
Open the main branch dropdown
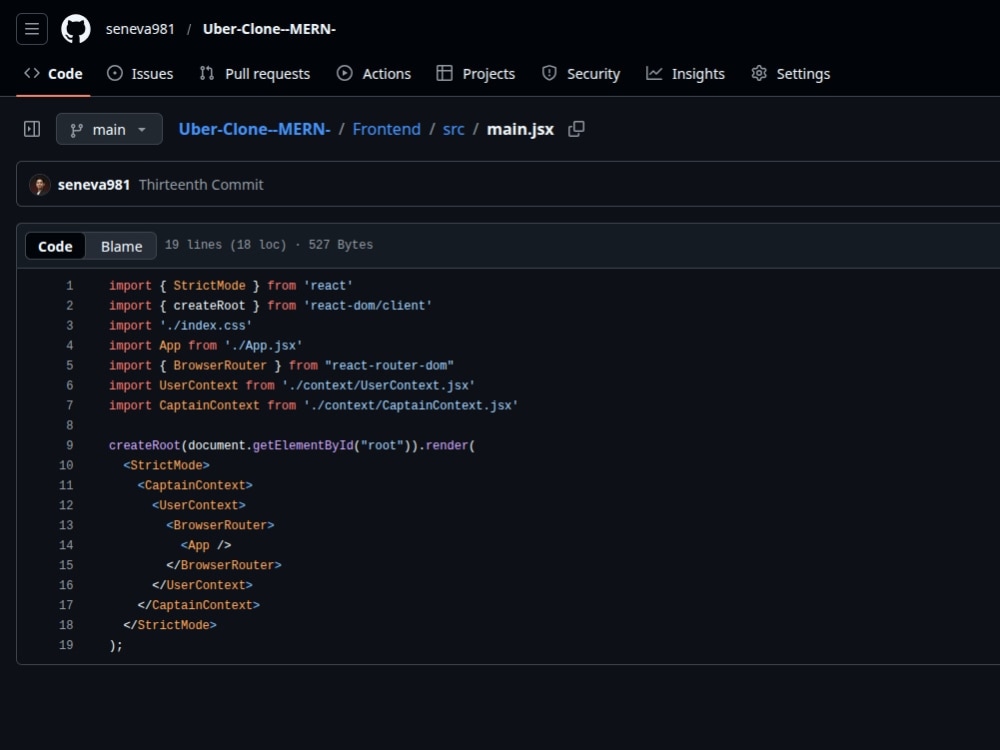coord(109,129)
